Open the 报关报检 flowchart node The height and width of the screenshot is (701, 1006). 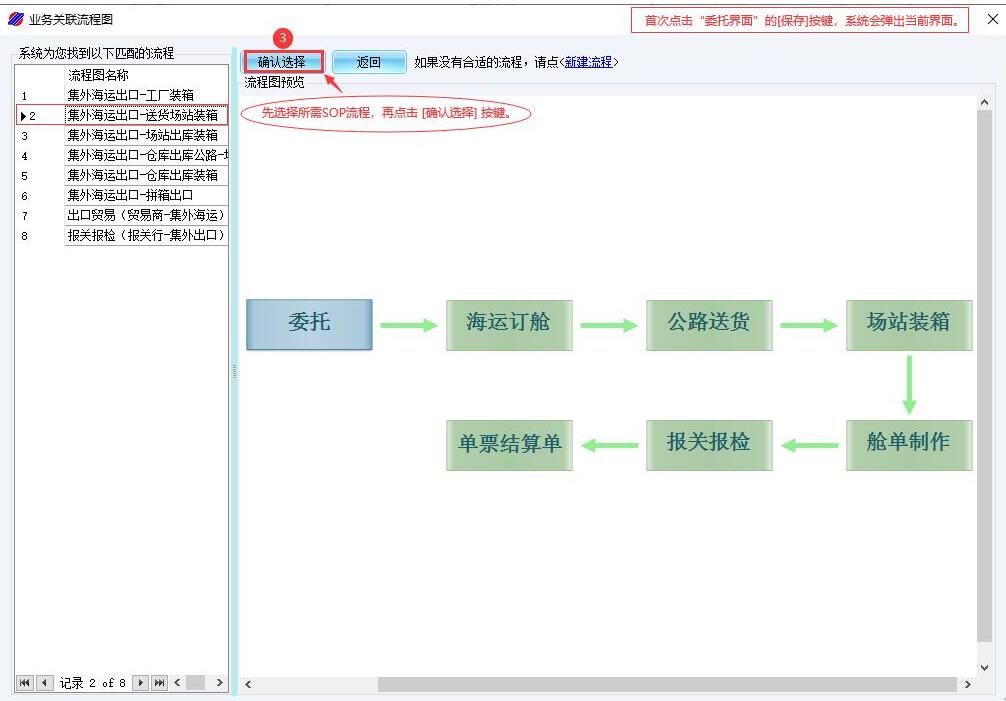click(x=709, y=444)
